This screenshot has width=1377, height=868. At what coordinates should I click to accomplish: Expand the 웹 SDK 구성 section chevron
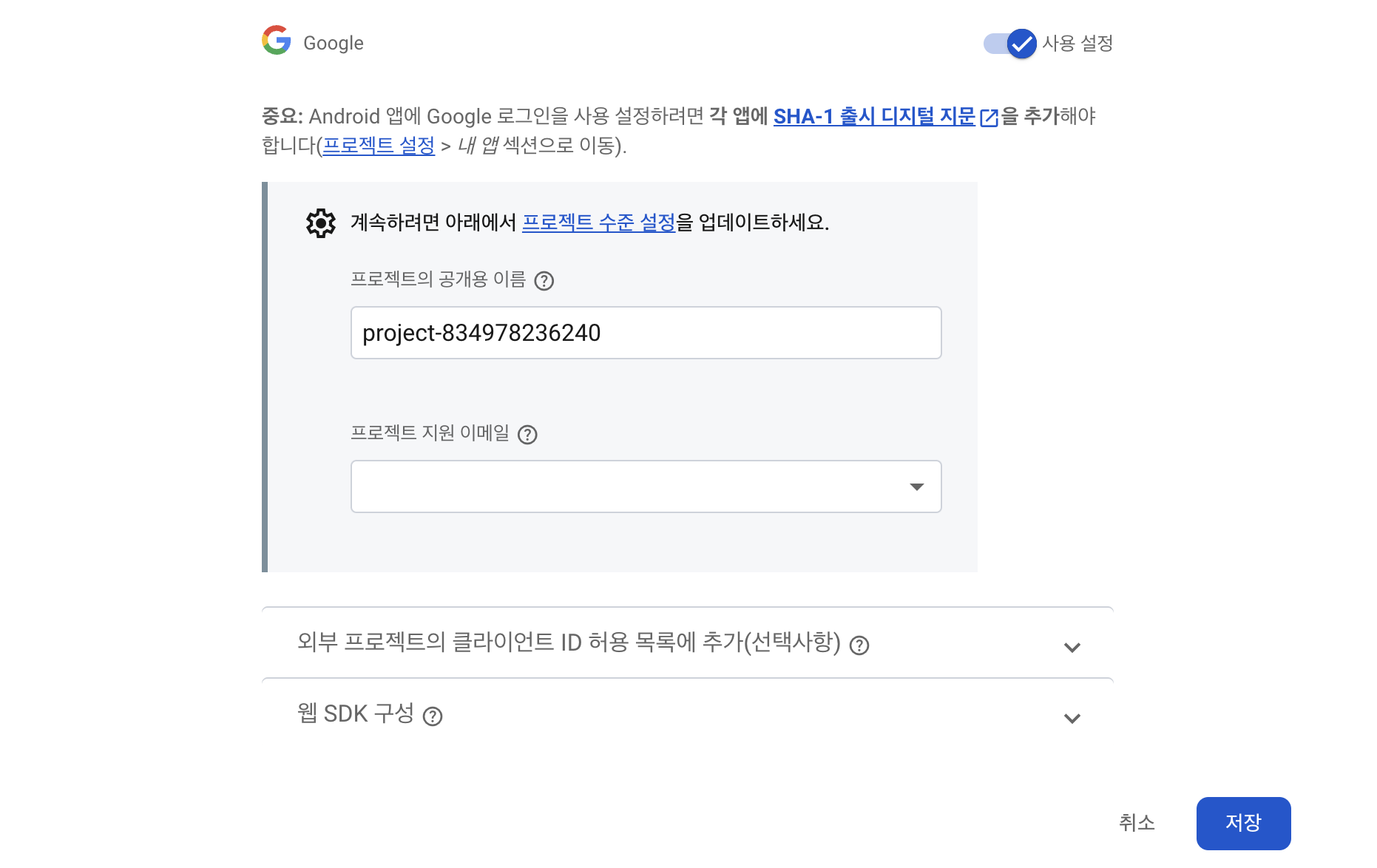(1072, 719)
